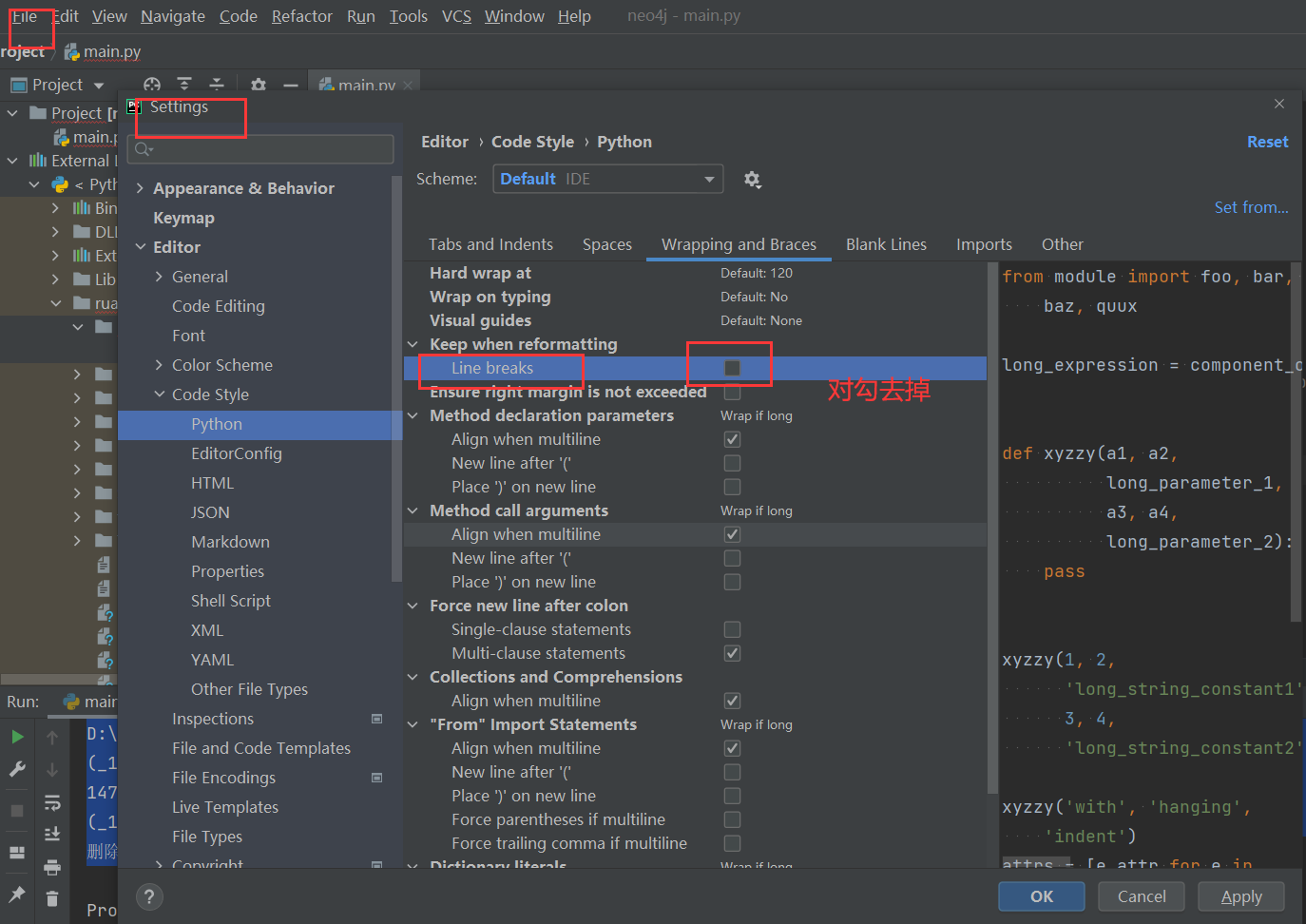The height and width of the screenshot is (924, 1306).
Task: Click Cancel button in Settings
Action: pos(1142,896)
